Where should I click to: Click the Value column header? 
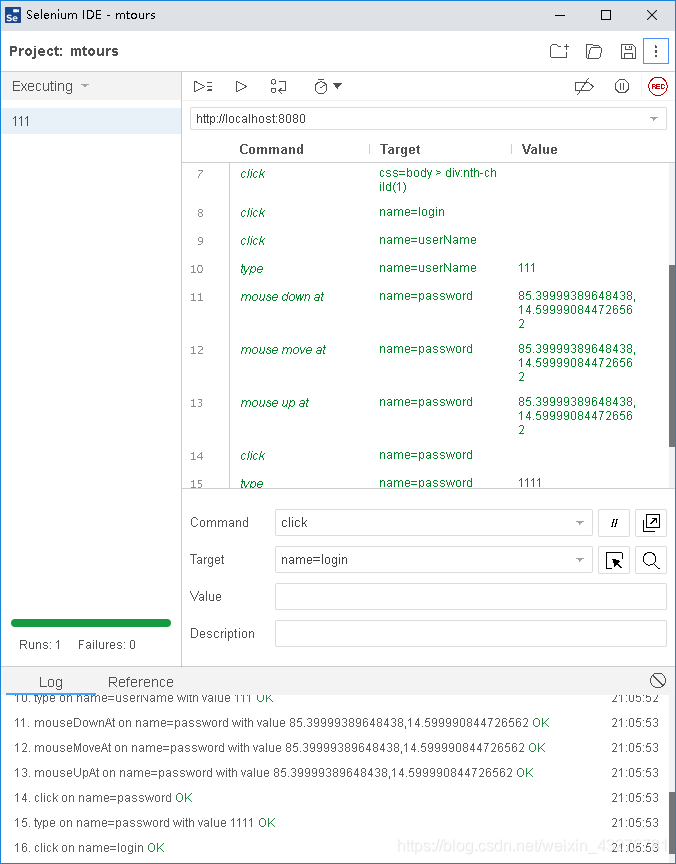(539, 149)
